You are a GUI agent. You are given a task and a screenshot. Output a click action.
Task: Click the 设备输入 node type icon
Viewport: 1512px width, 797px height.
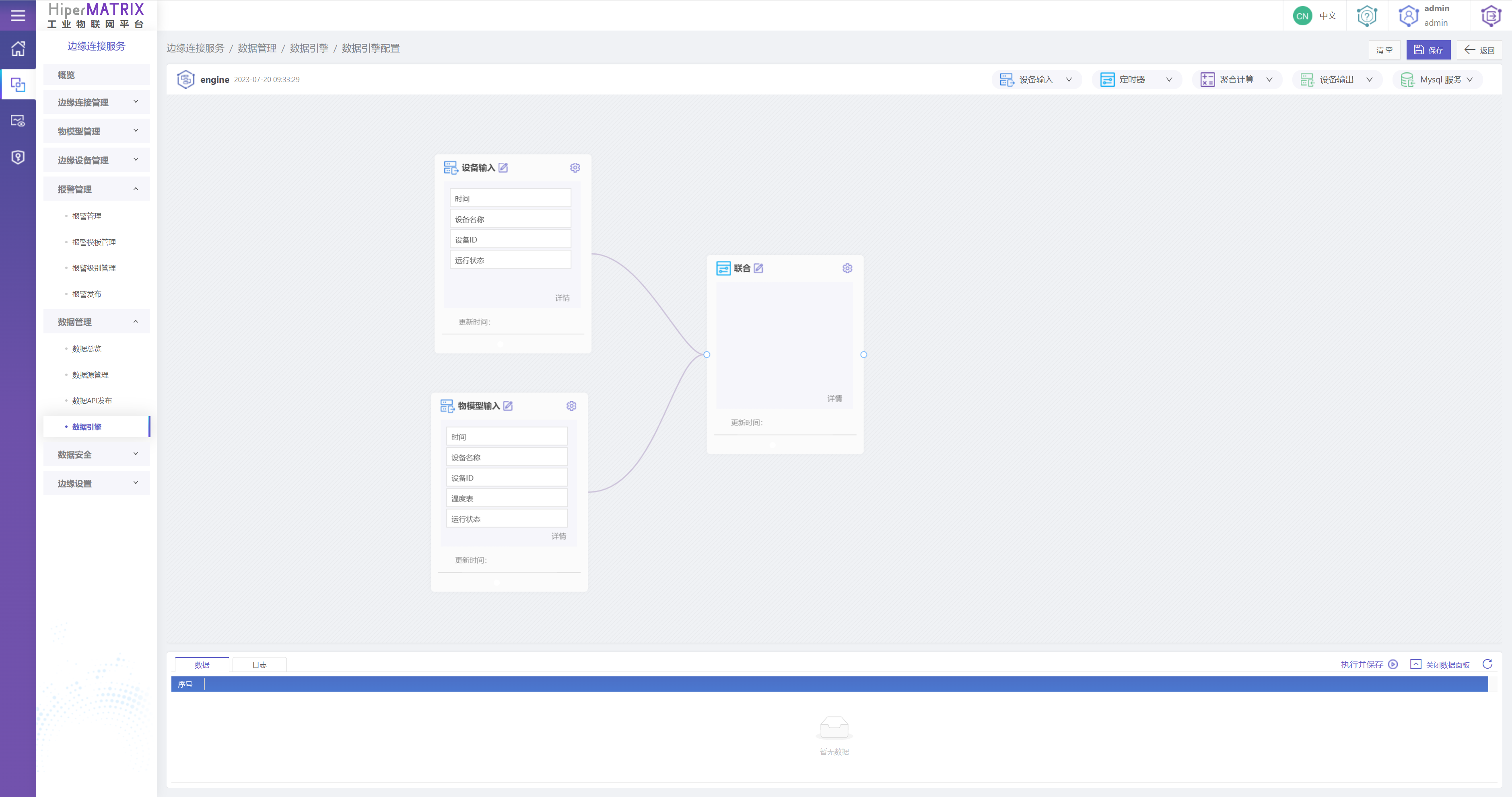coord(450,168)
